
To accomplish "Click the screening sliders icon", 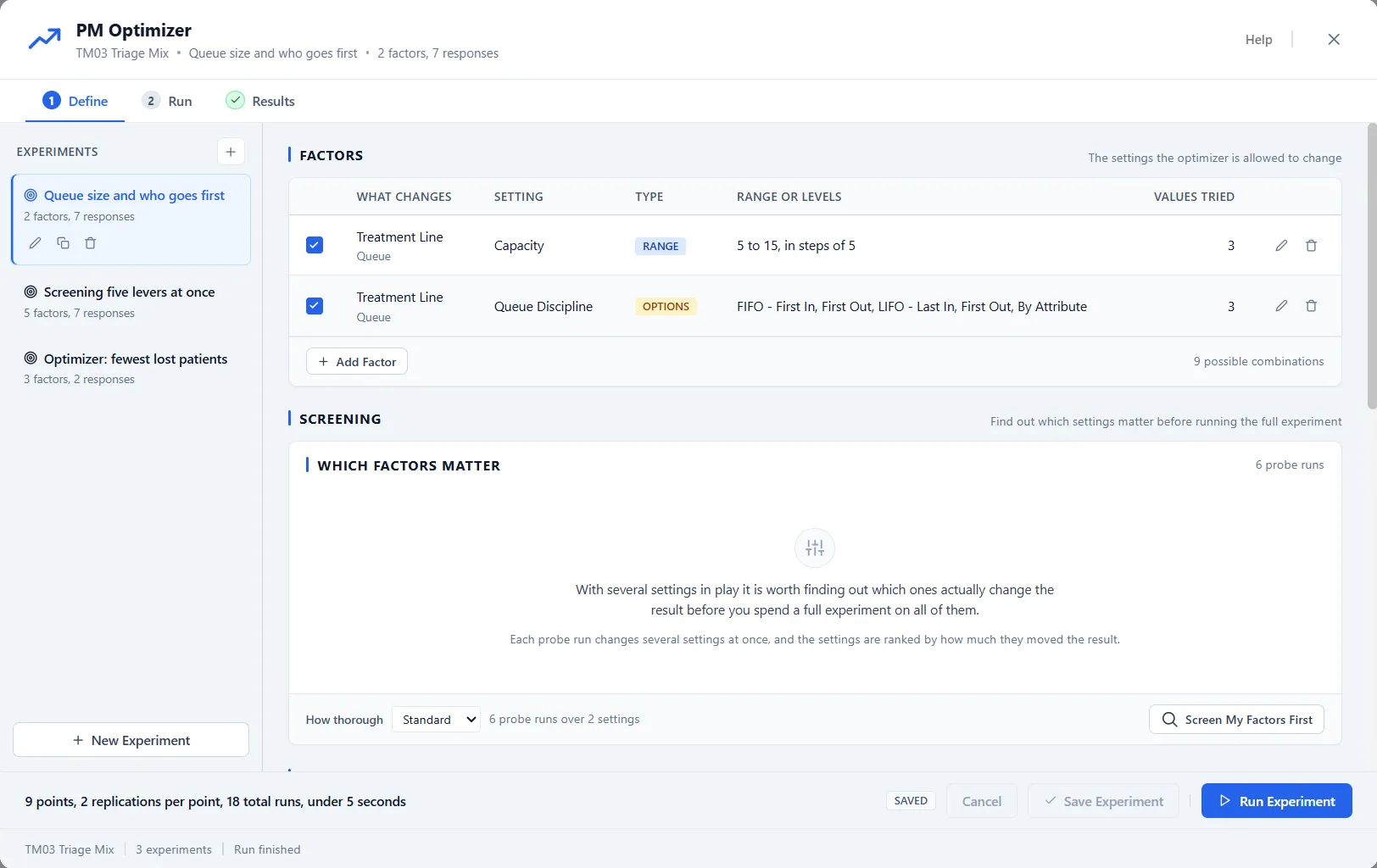I will [815, 548].
